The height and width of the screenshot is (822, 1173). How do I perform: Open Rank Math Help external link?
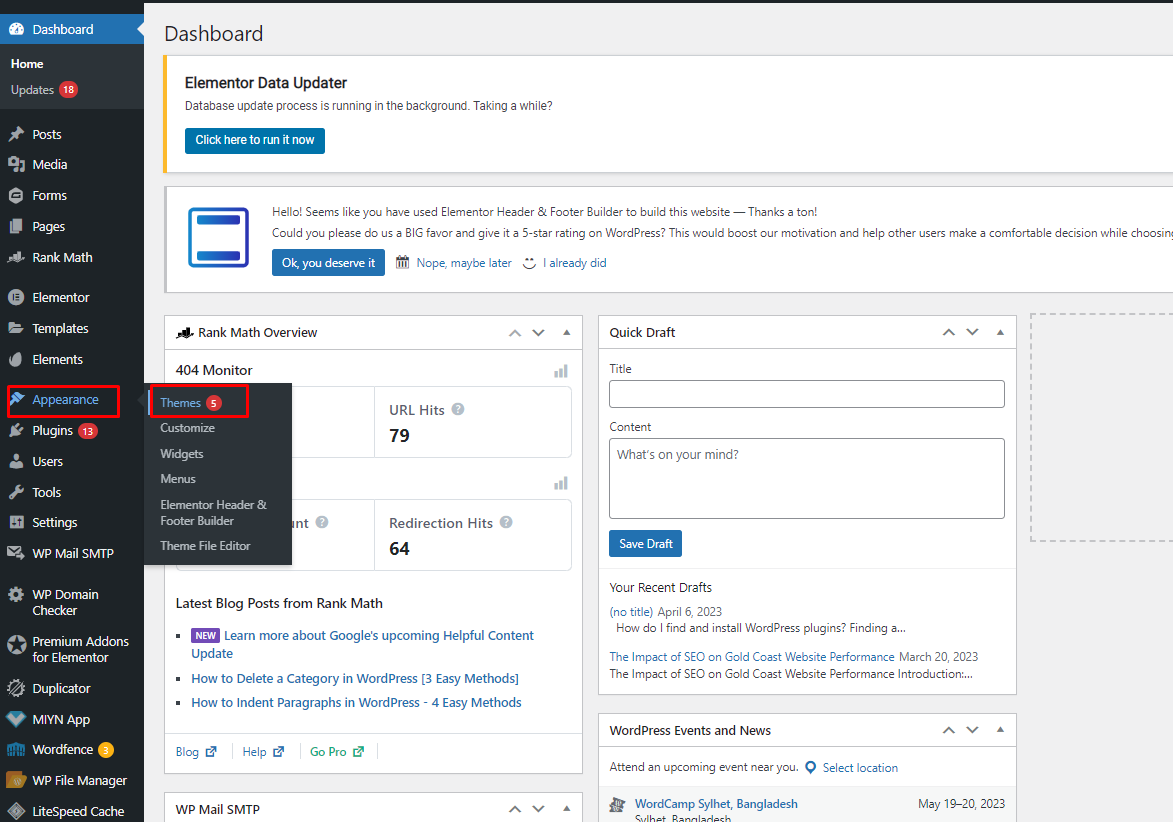tap(263, 752)
